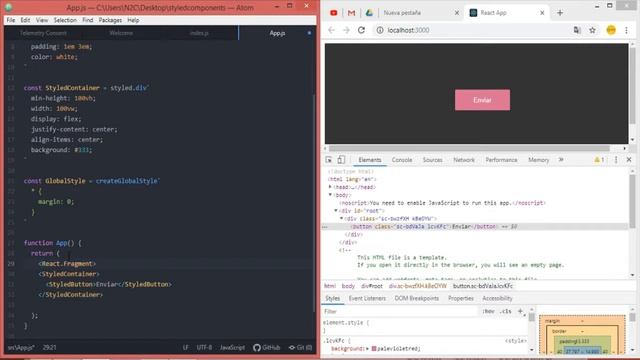Switch to the Telemetry Consent tab in Atom
This screenshot has width=640, height=360.
[x=43, y=33]
